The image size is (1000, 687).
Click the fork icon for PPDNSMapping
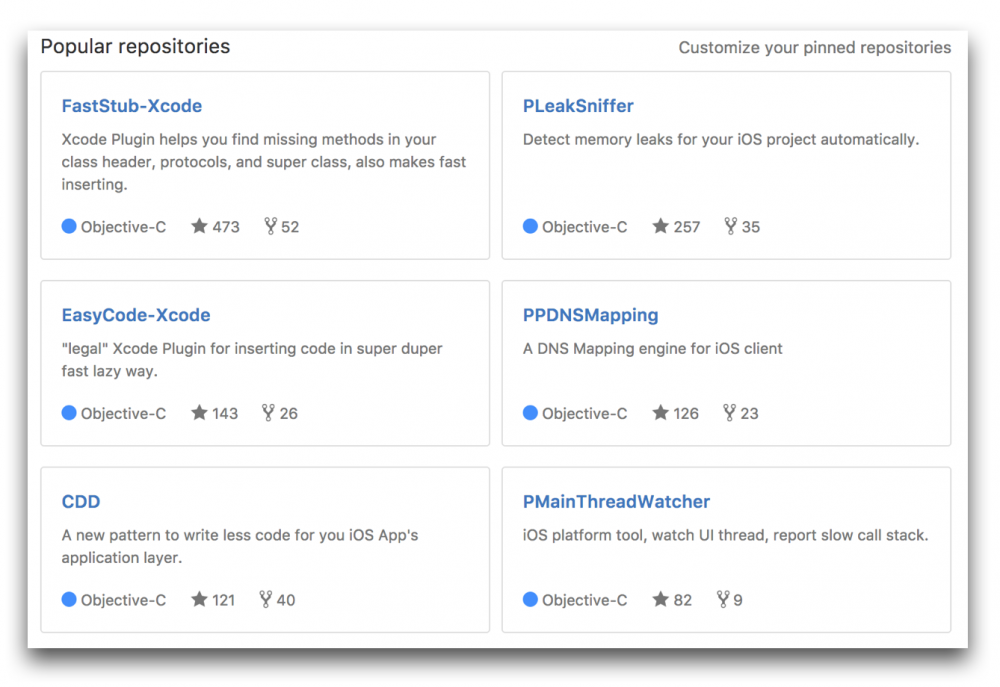(x=730, y=412)
